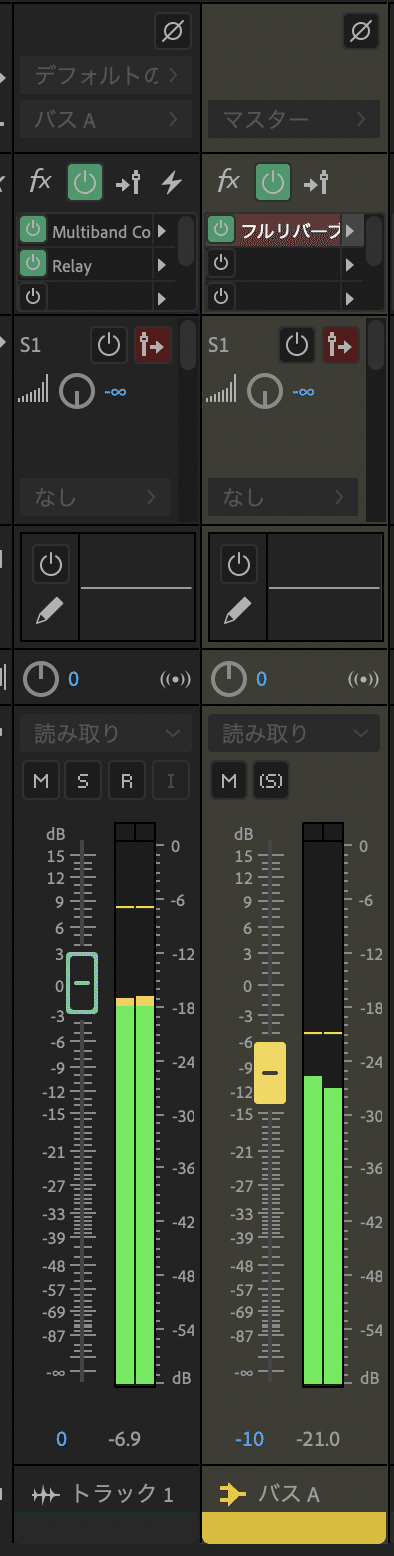Open なし send dropdown on トラック 1
This screenshot has width=394, height=1556.
[95, 497]
